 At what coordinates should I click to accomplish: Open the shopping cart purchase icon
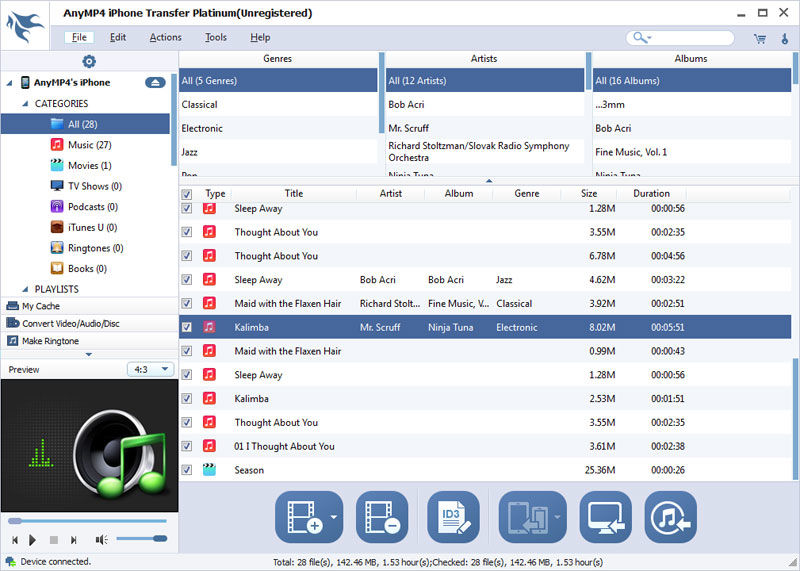click(x=760, y=38)
